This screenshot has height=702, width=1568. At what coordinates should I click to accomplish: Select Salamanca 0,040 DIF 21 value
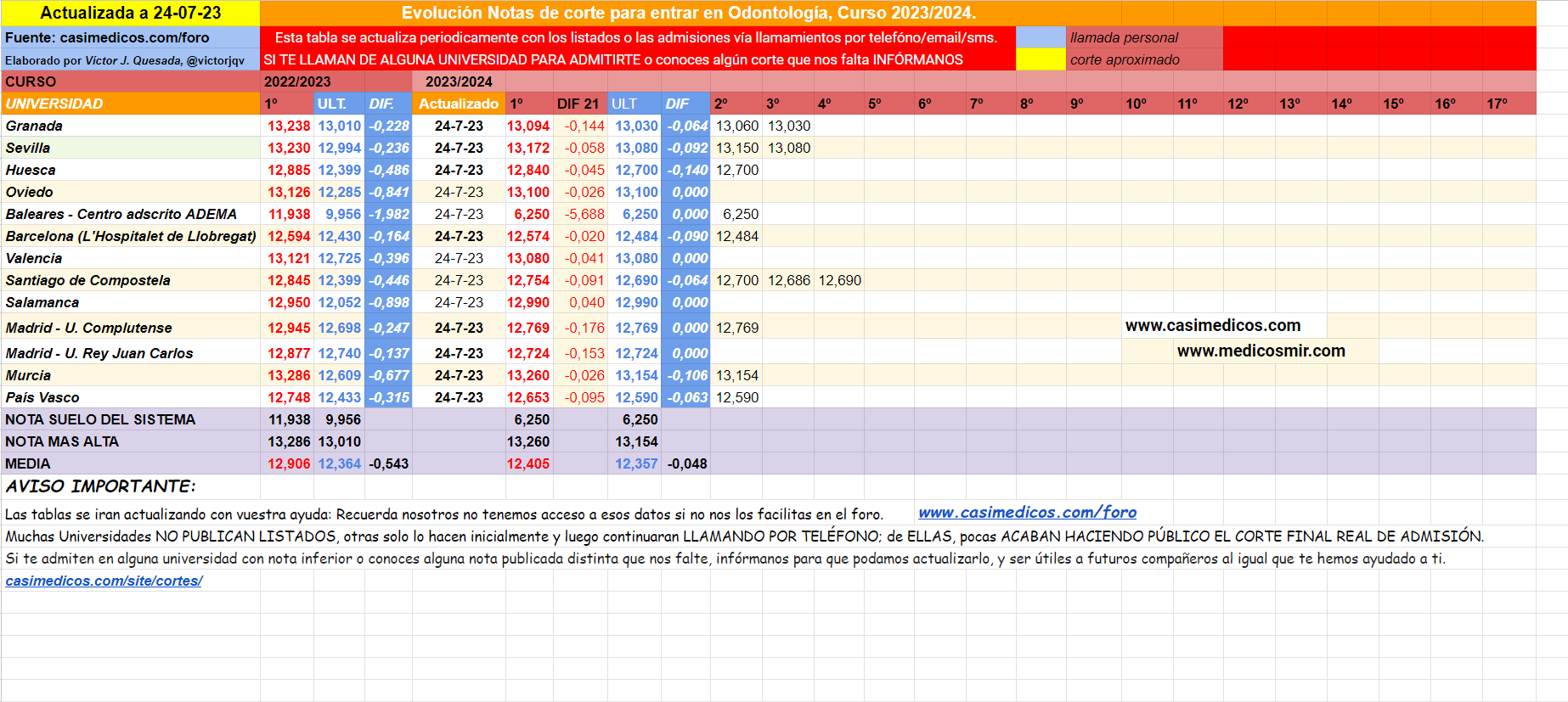coord(581,302)
